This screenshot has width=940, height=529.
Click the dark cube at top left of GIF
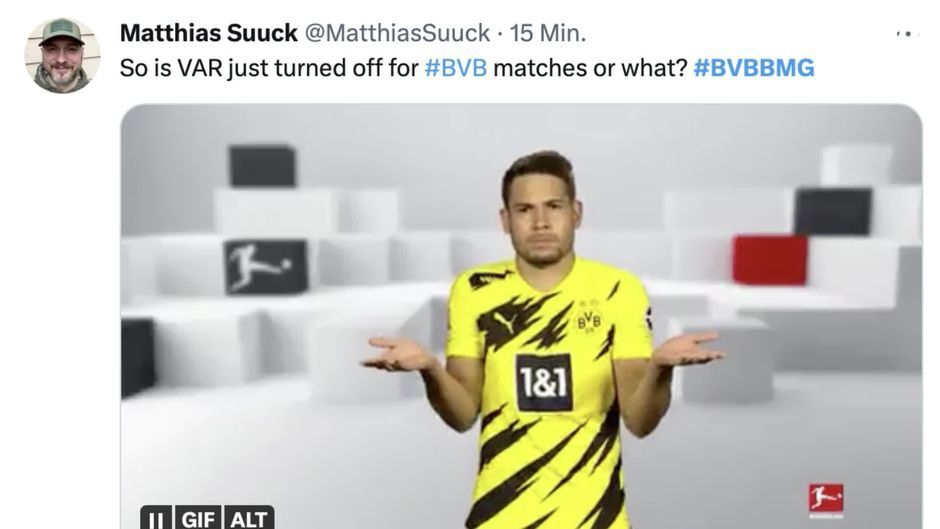[x=263, y=166]
